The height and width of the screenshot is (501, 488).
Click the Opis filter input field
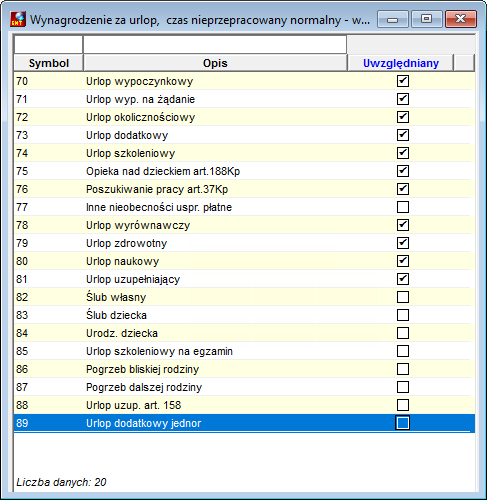(x=215, y=45)
